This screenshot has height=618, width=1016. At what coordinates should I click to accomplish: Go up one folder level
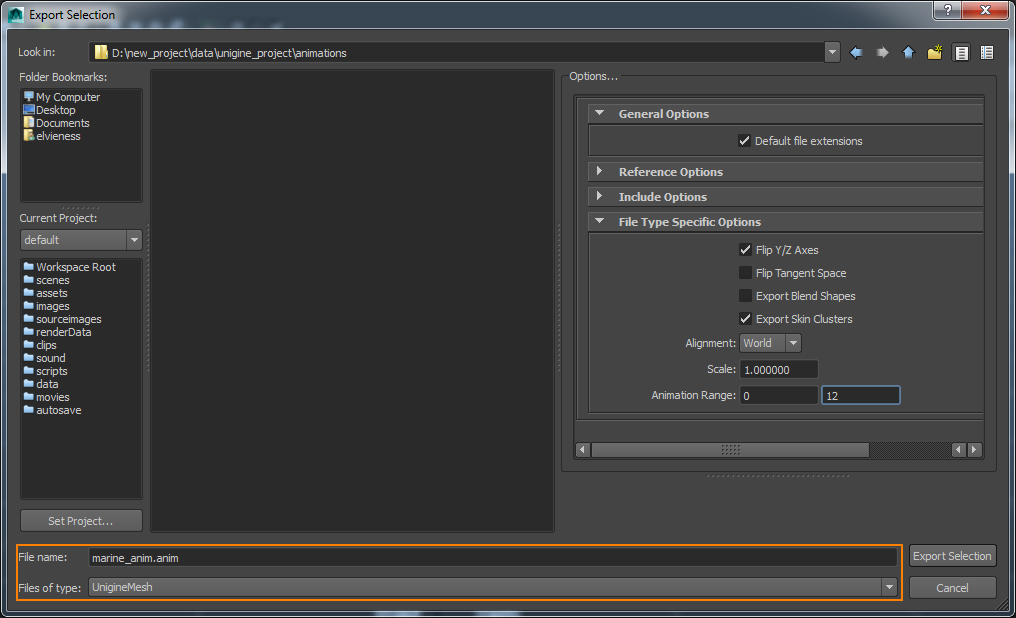point(908,53)
